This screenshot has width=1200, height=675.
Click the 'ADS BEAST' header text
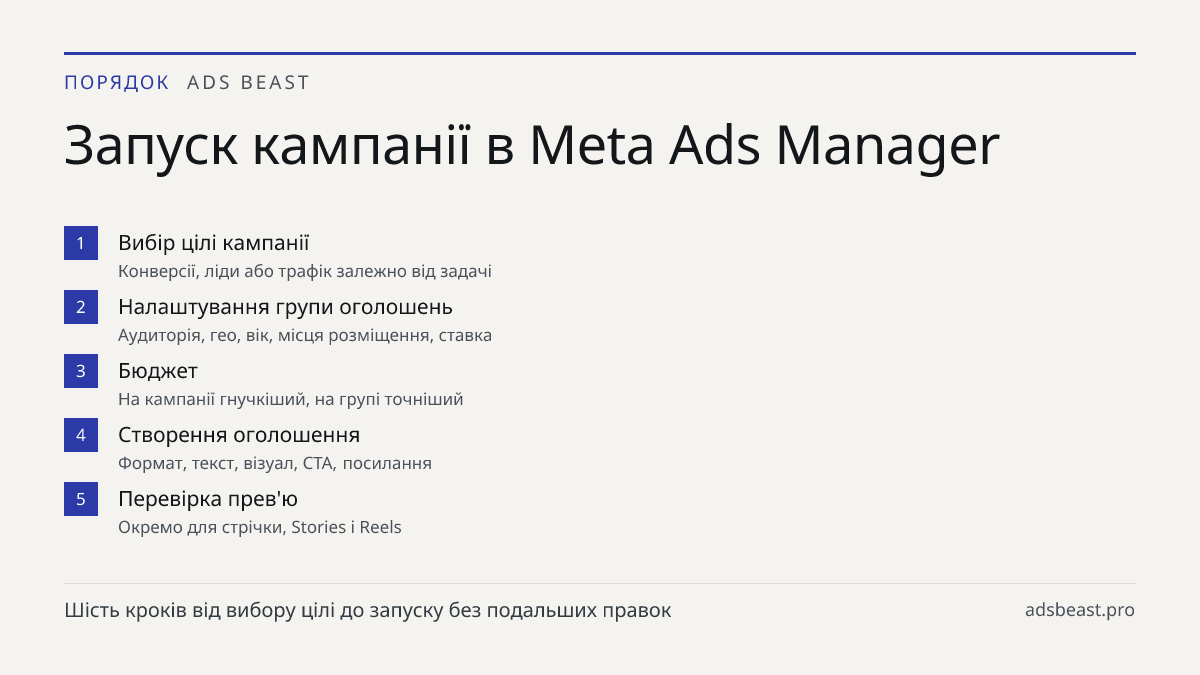tap(249, 83)
